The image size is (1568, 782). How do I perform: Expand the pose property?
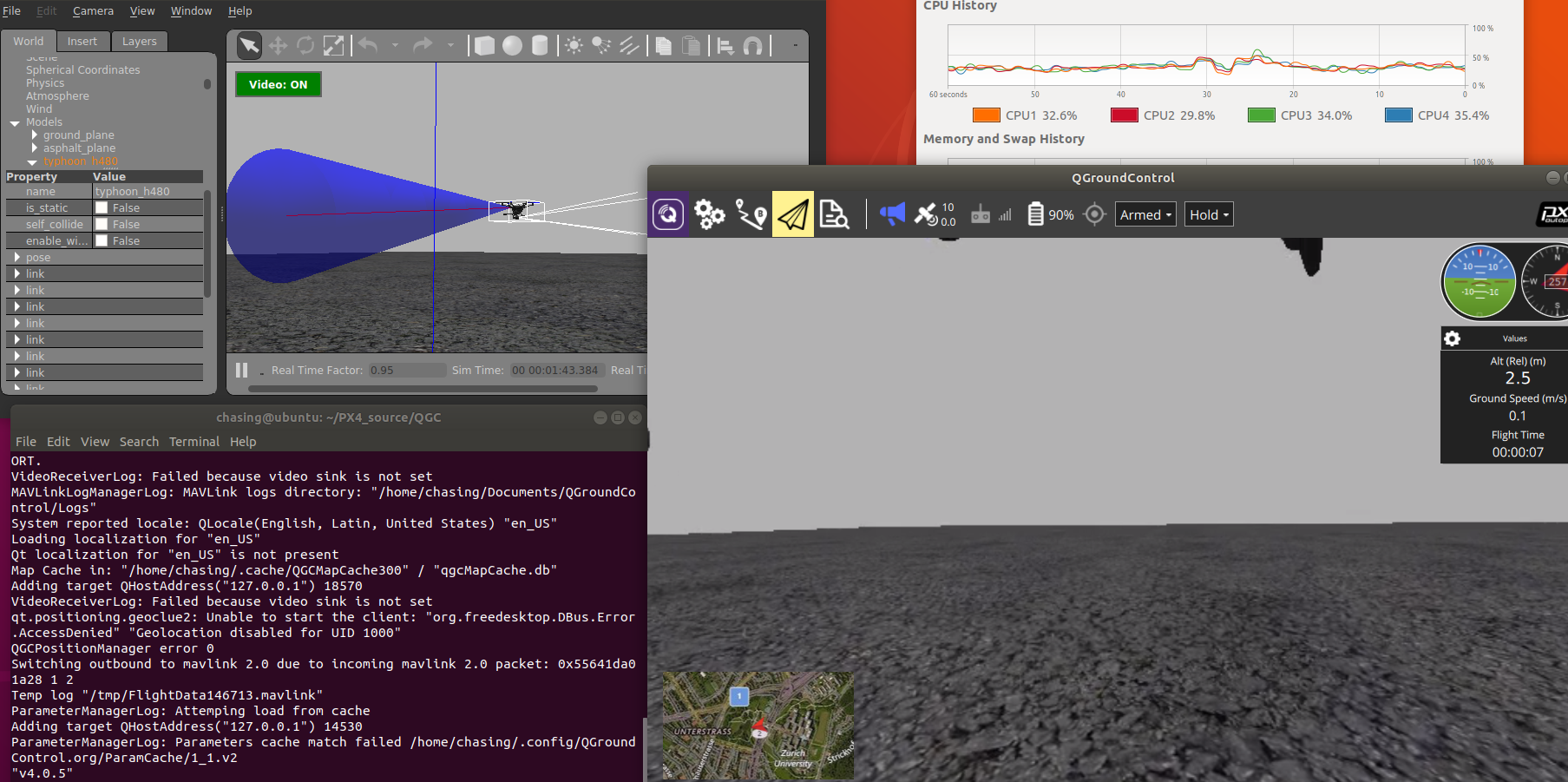coord(17,258)
